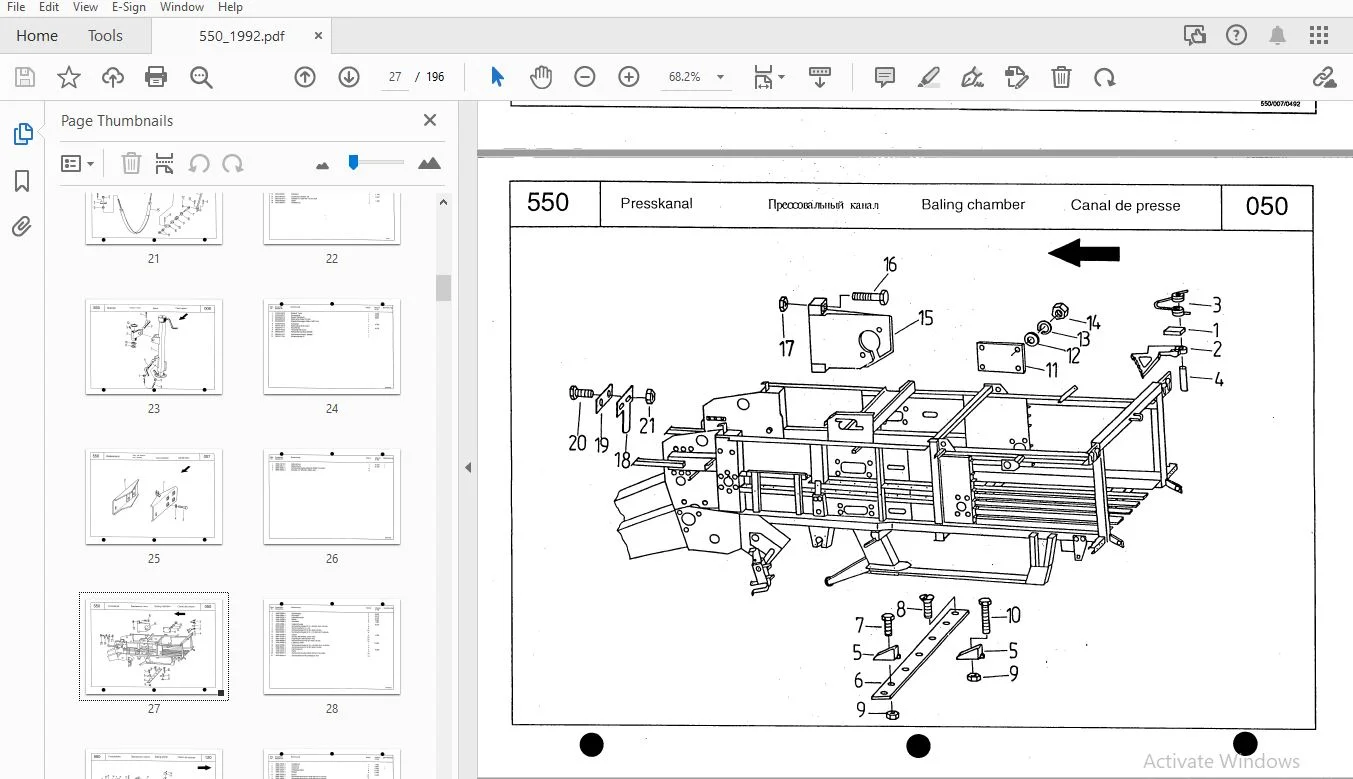
Task: Collapse the left navigation pane
Action: (467, 467)
